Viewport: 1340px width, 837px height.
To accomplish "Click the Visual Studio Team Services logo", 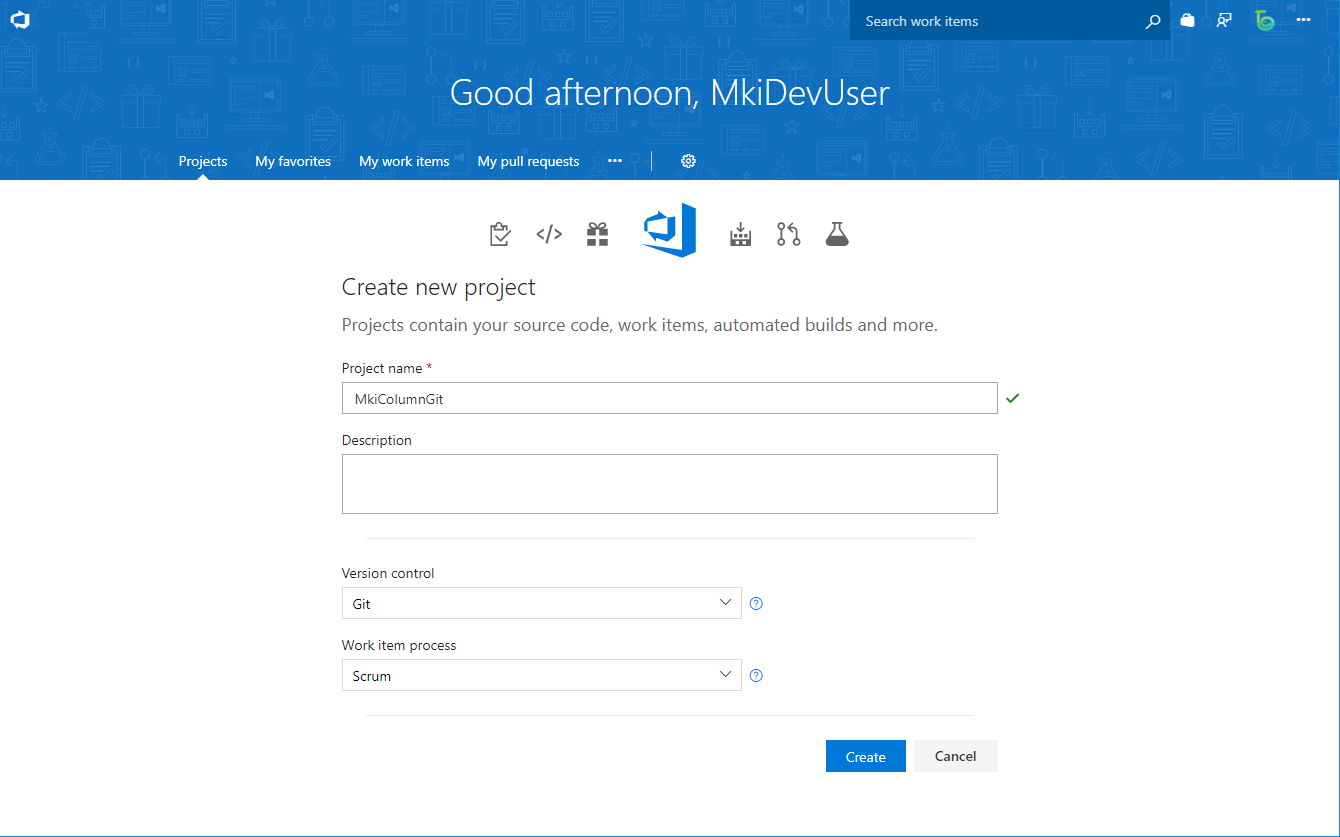I will point(20,20).
